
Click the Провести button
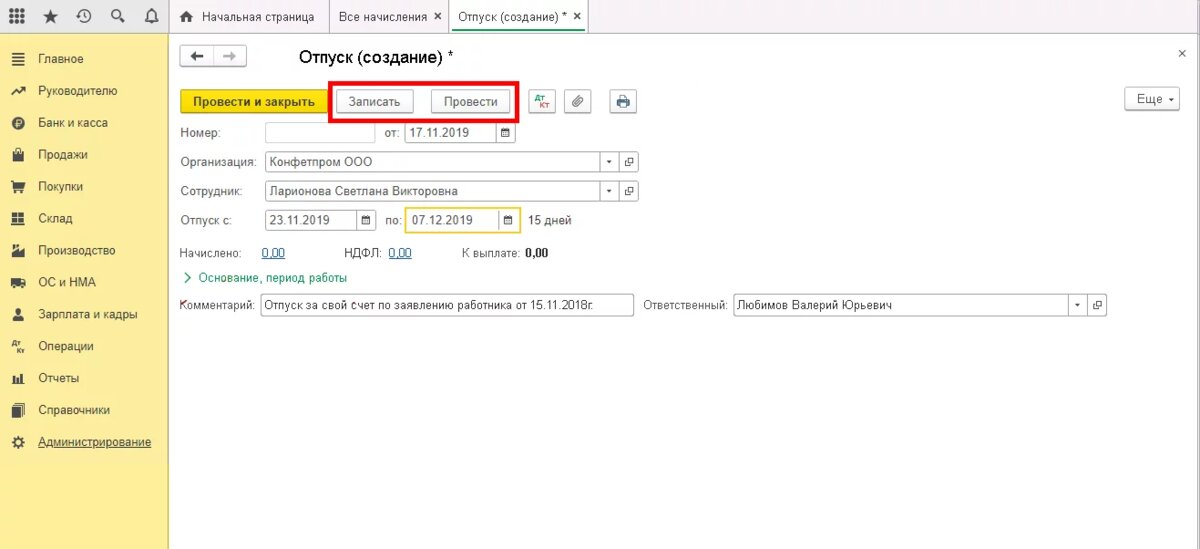tap(470, 101)
